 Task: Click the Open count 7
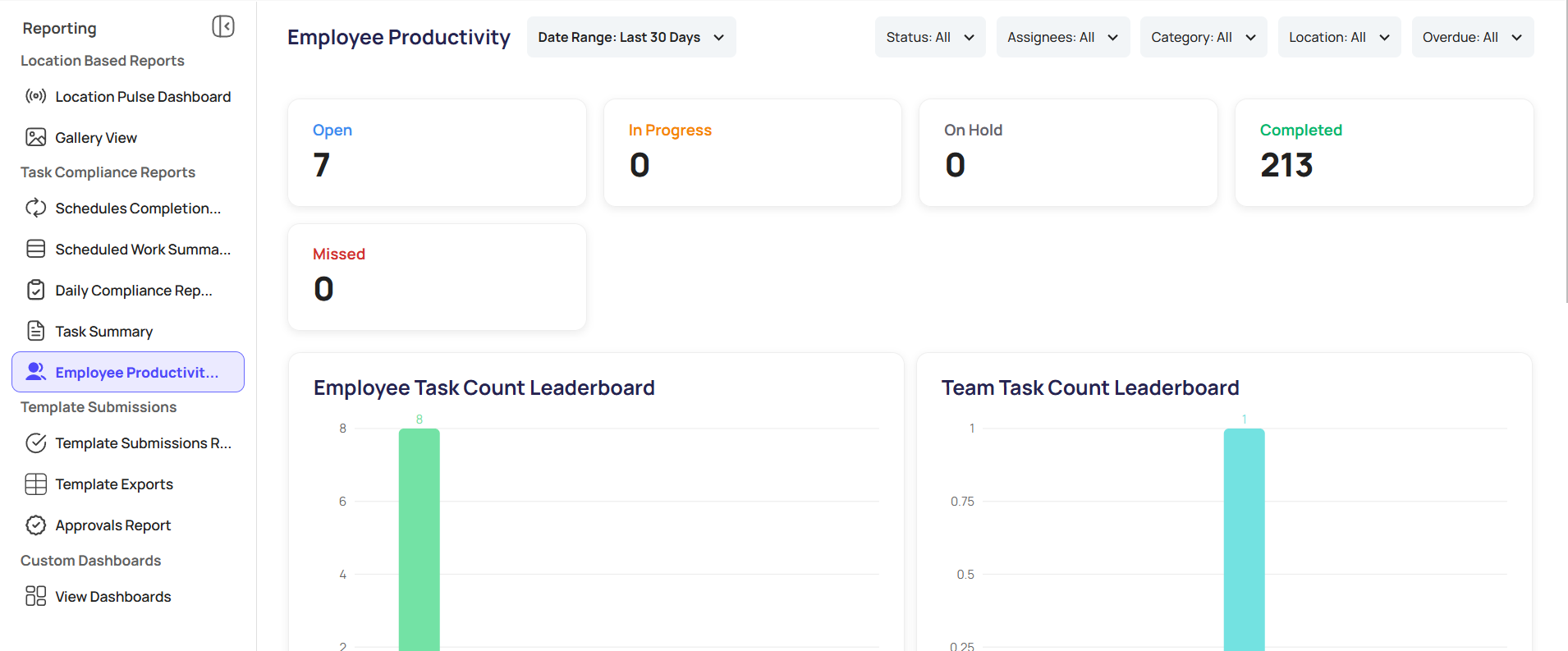pos(321,165)
